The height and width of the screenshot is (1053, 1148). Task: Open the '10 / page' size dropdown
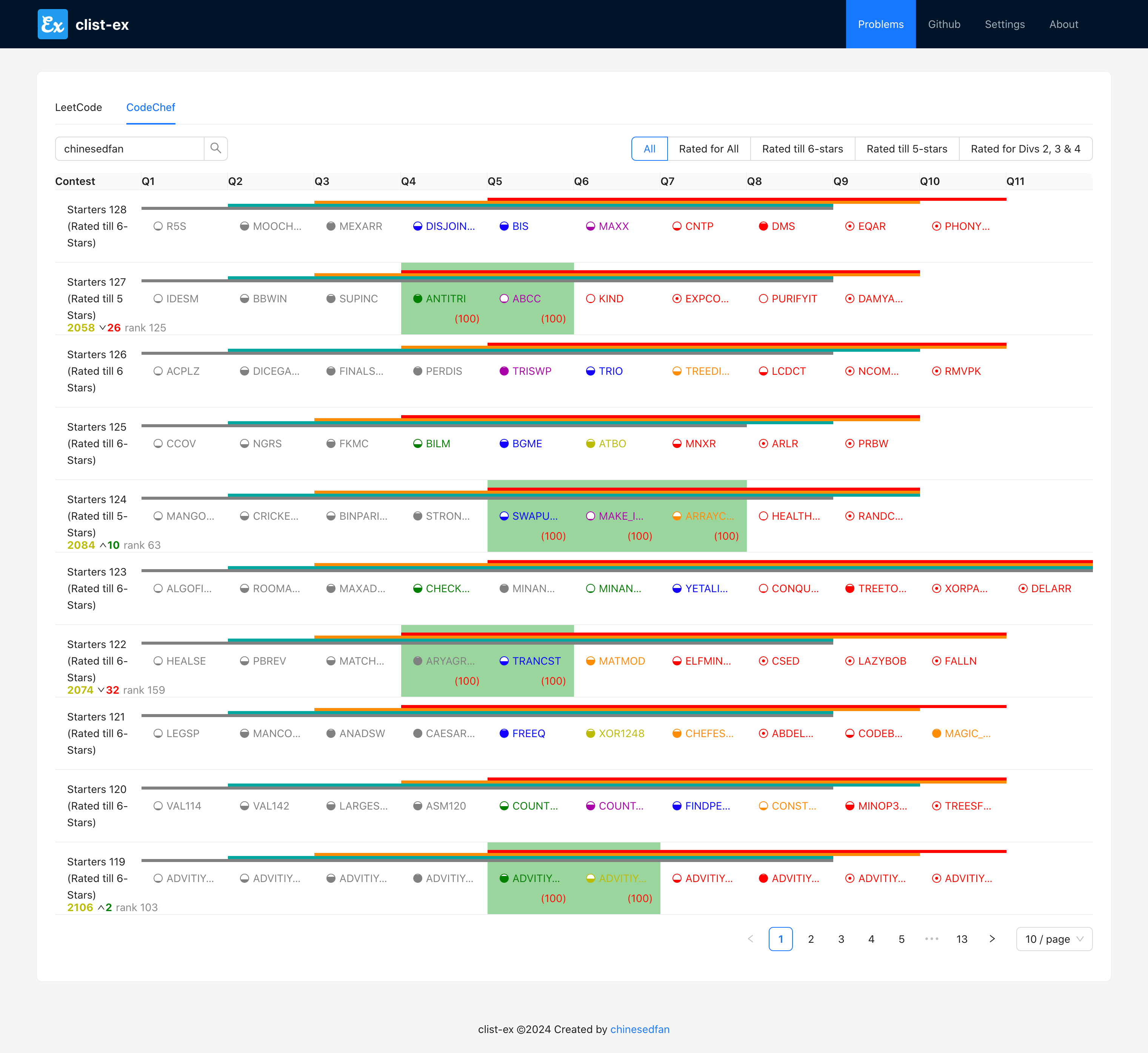click(x=1053, y=939)
